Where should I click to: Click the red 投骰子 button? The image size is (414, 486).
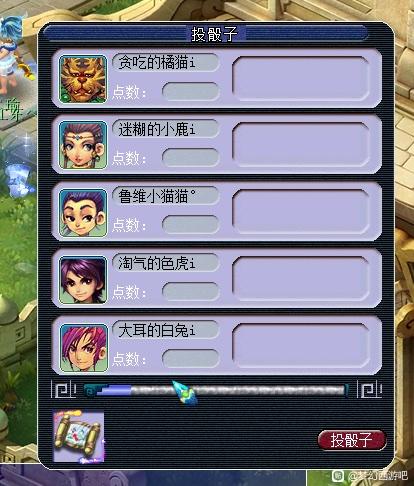pyautogui.click(x=352, y=440)
